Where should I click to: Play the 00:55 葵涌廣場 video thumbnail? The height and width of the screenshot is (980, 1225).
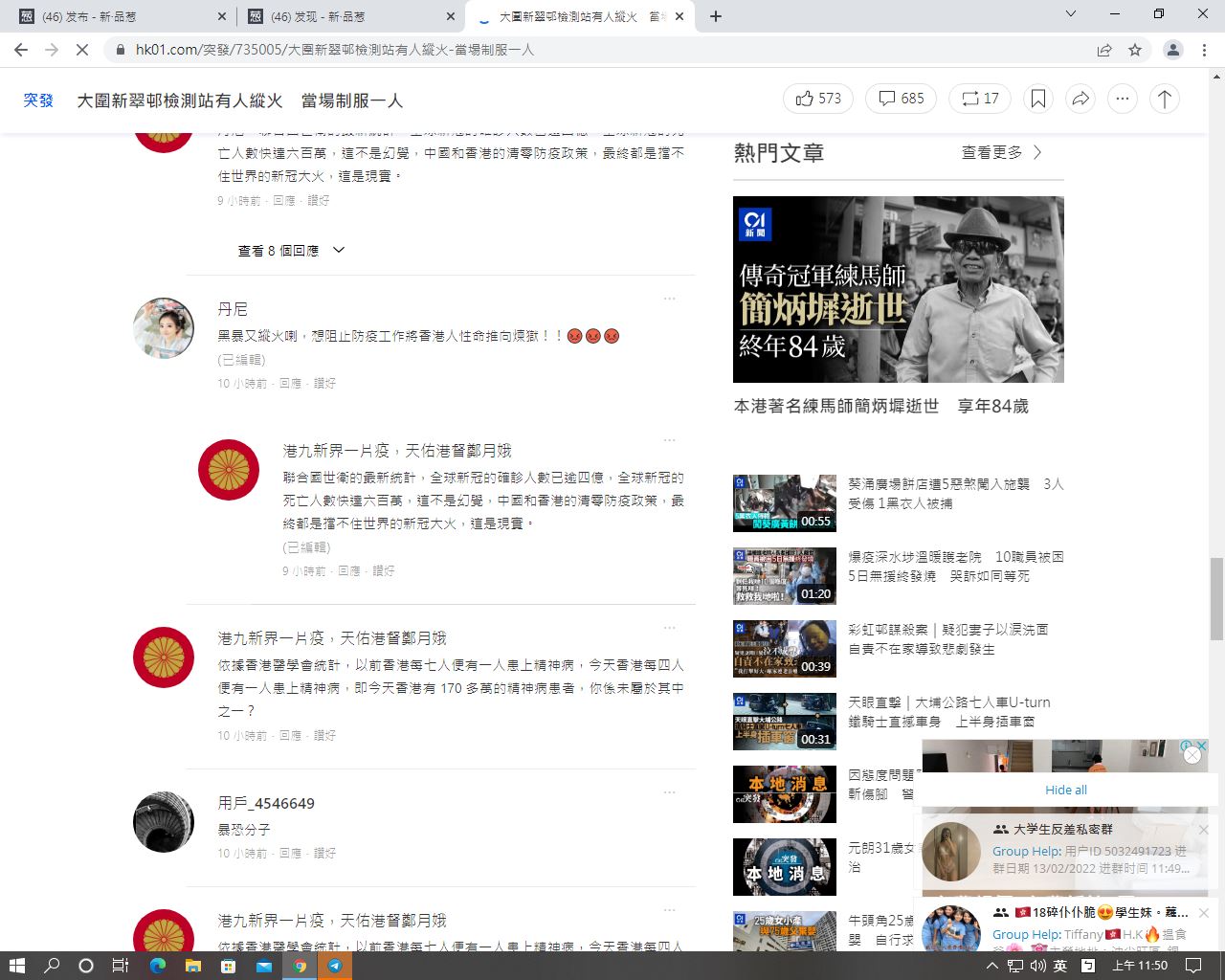(x=785, y=503)
